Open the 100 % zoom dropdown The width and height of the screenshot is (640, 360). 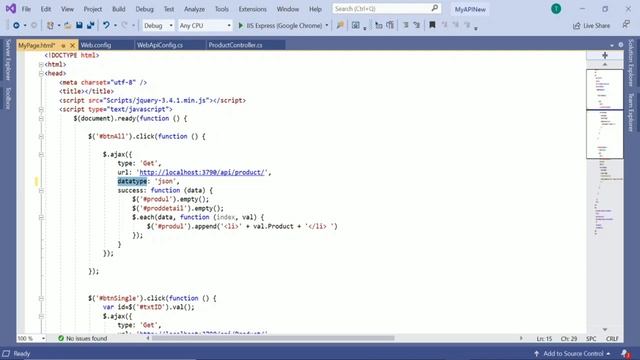tap(31, 338)
